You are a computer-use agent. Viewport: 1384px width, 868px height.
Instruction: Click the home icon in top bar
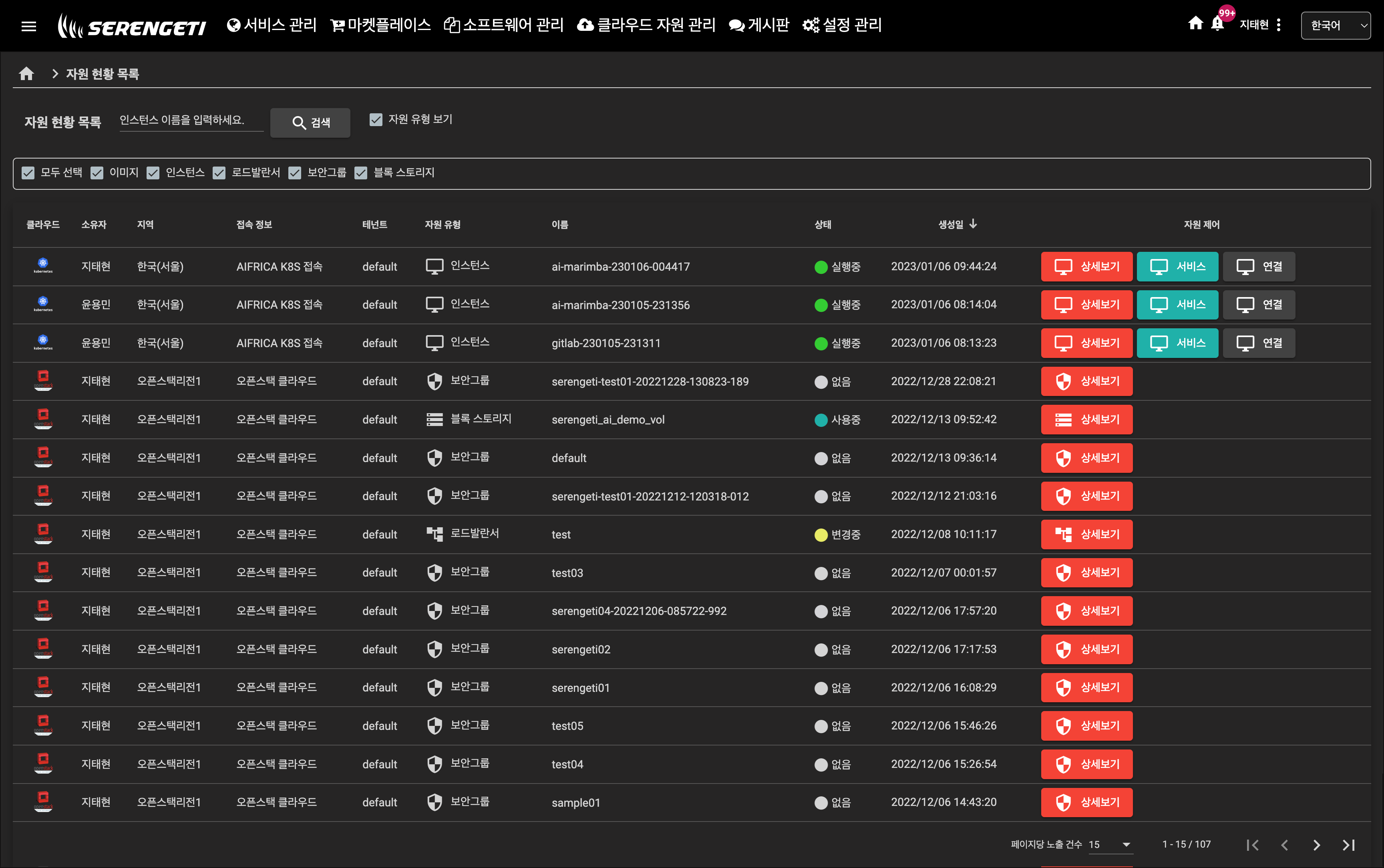coord(1196,23)
